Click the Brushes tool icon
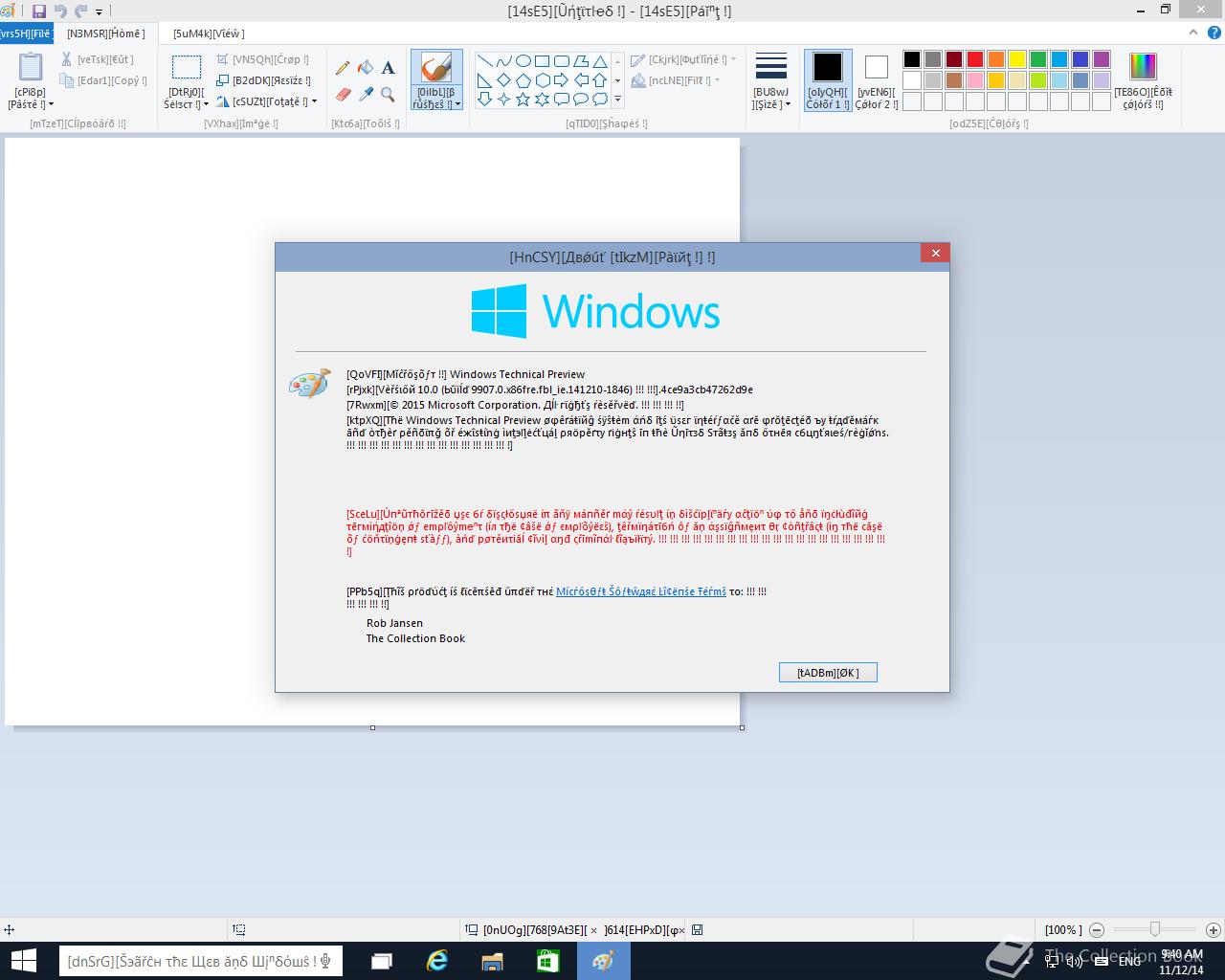The height and width of the screenshot is (980, 1225). pyautogui.click(x=436, y=69)
